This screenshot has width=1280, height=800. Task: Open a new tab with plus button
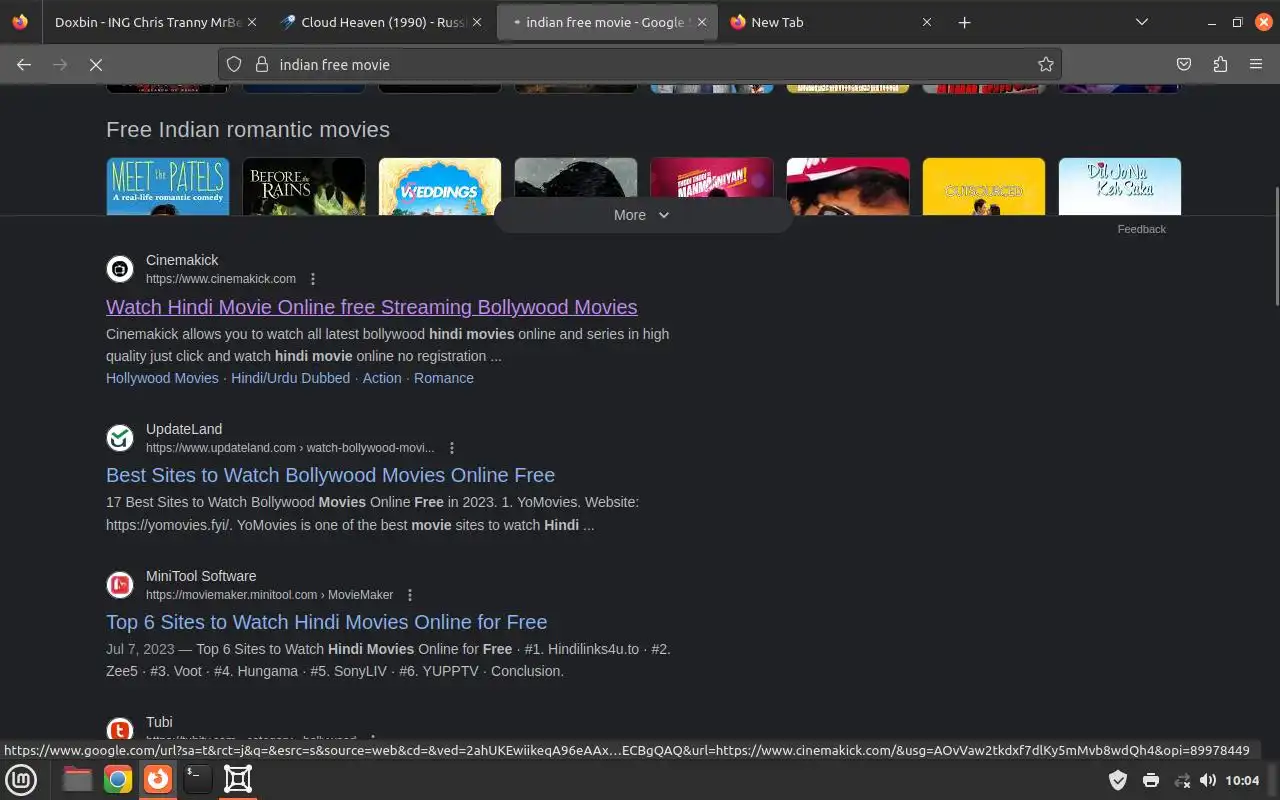point(964,22)
